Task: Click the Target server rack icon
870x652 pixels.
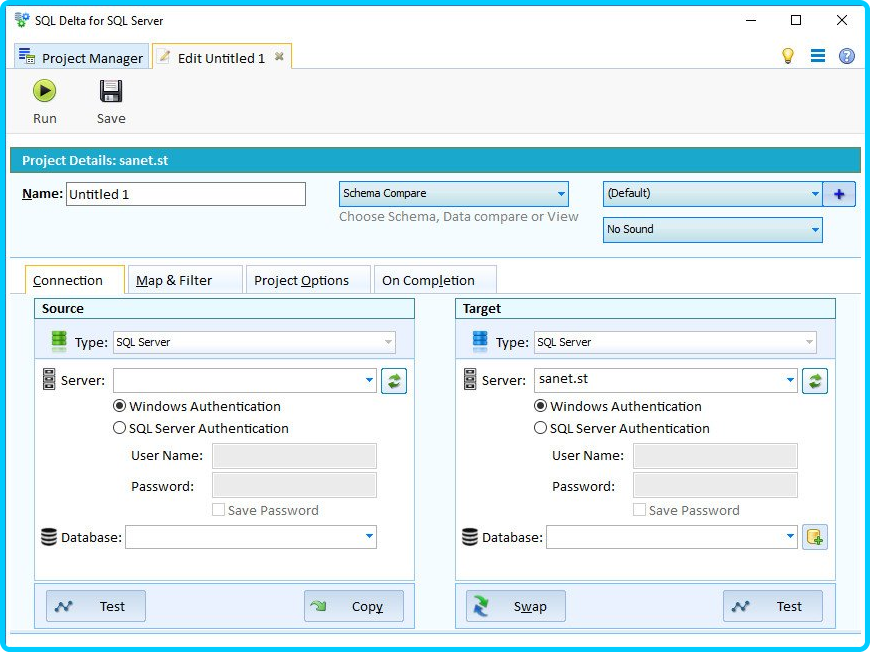Action: point(470,379)
